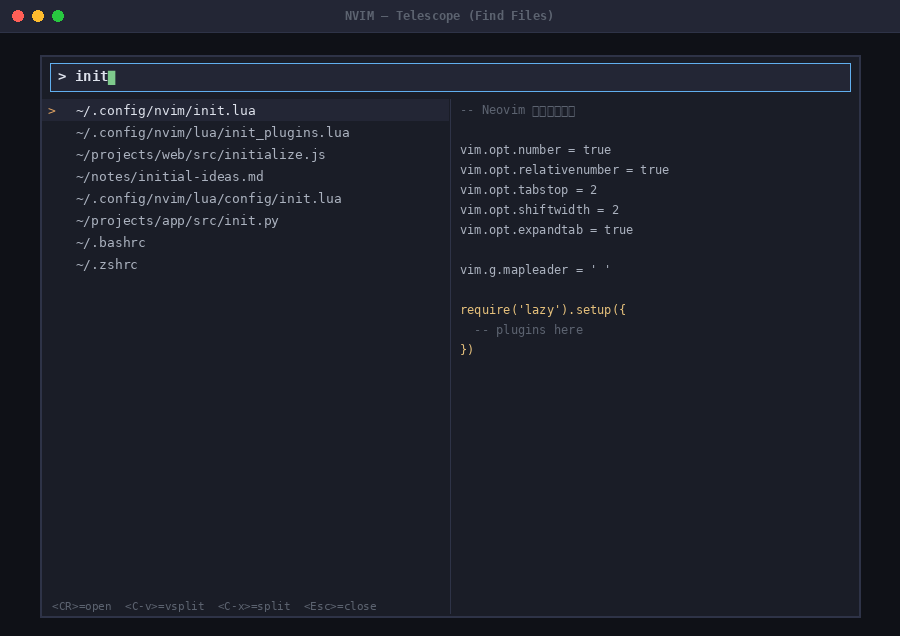Click the orange selection caret beside init.lua

pos(52,111)
